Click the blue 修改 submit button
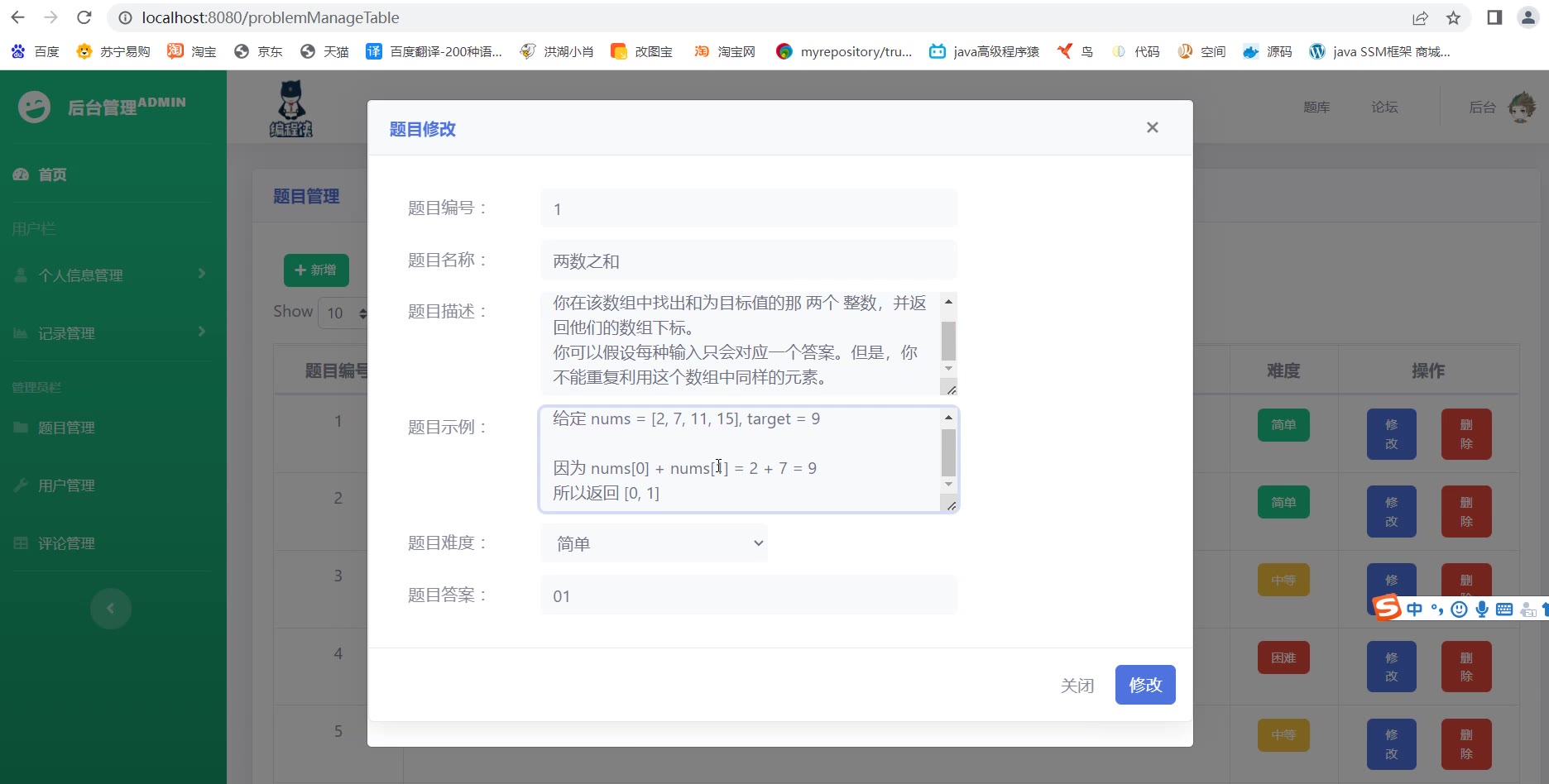Image resolution: width=1549 pixels, height=784 pixels. [x=1144, y=685]
